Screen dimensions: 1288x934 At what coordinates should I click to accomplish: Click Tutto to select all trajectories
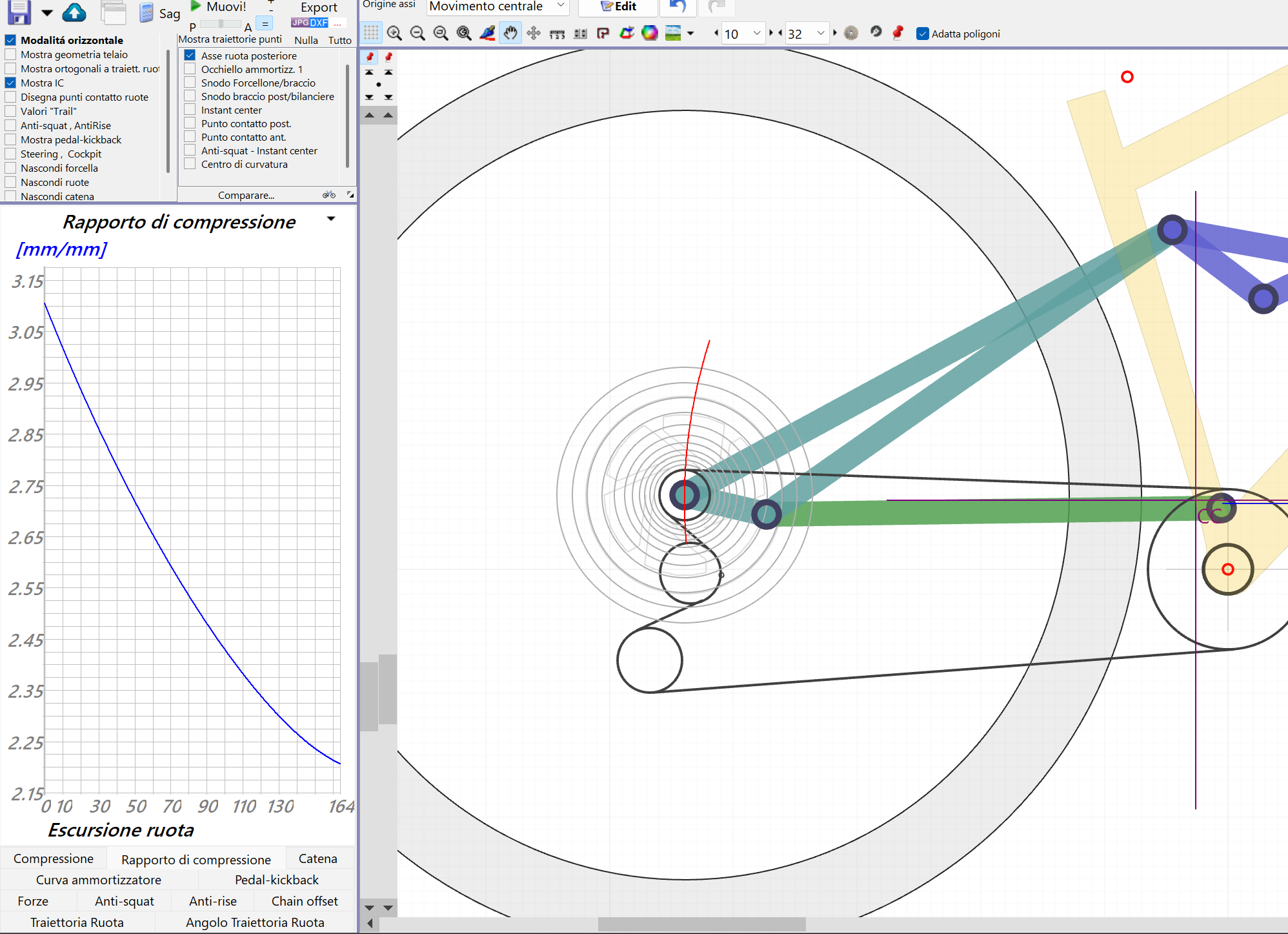pyautogui.click(x=339, y=40)
